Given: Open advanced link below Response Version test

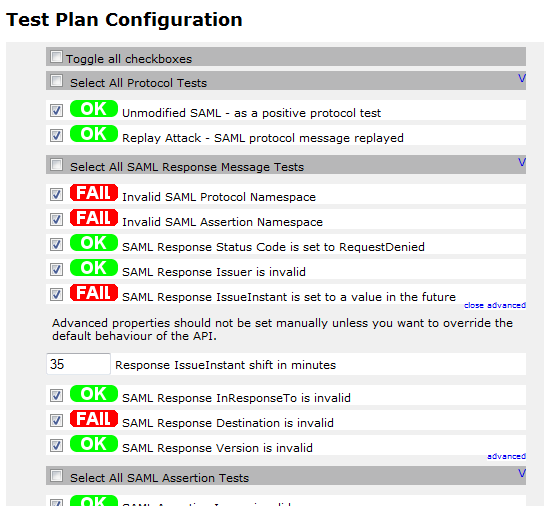Looking at the screenshot, I should pos(506,456).
